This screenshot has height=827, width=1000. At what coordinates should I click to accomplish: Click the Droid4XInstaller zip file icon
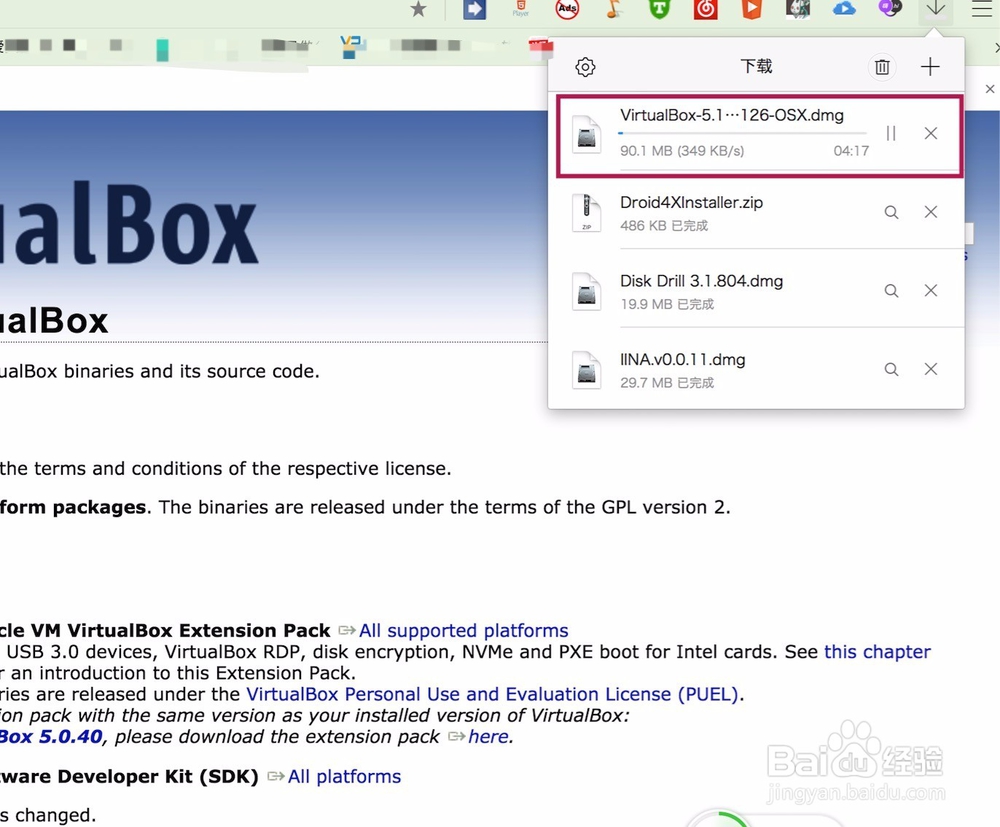[x=586, y=212]
